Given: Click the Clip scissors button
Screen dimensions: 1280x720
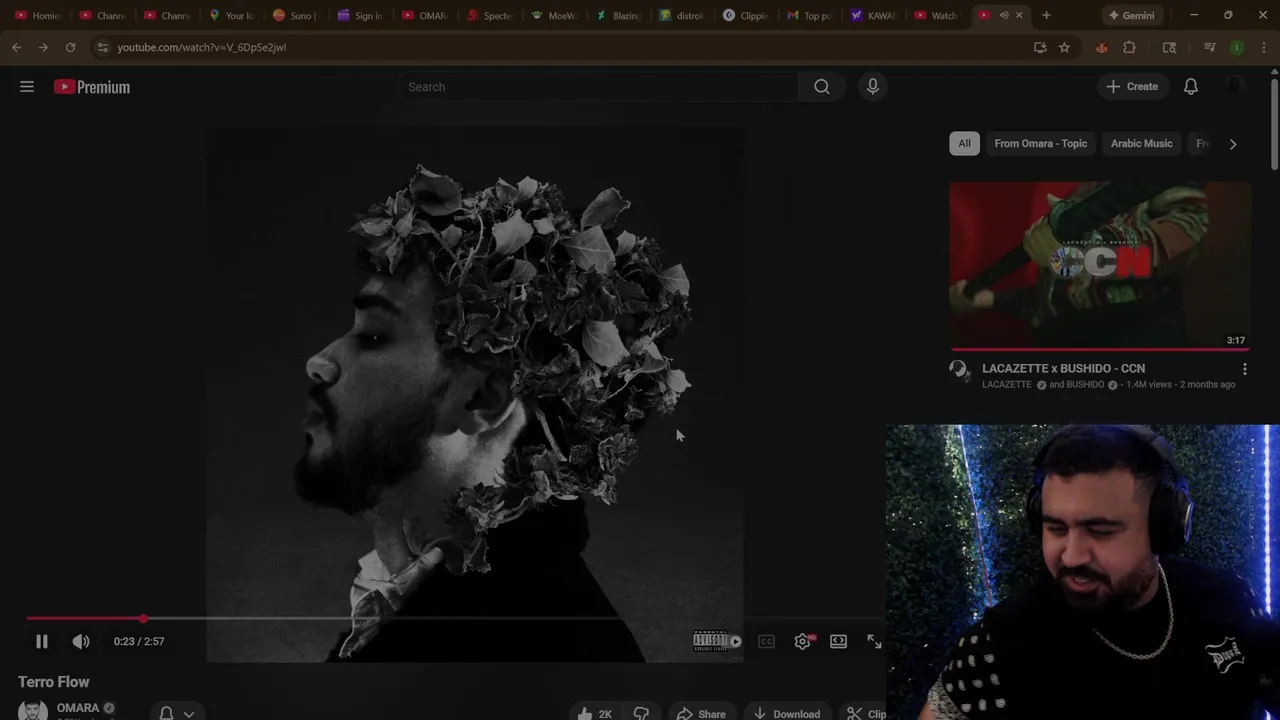Looking at the screenshot, I should click(x=865, y=713).
